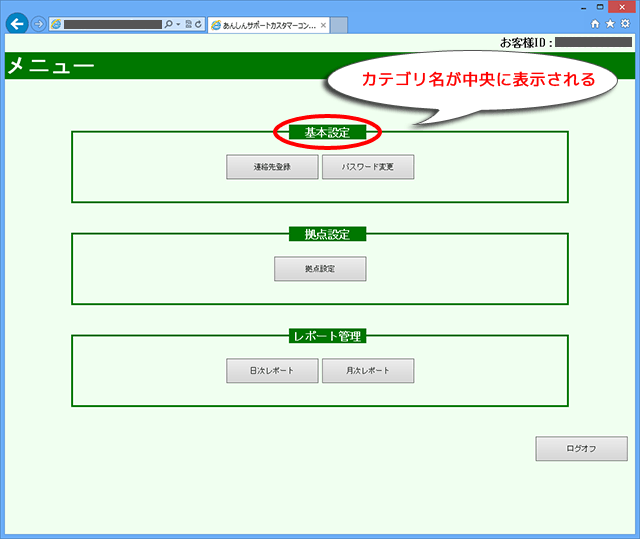Viewport: 640px width, 539px height.
Task: Click the browser forward arrow
Action: point(38,24)
